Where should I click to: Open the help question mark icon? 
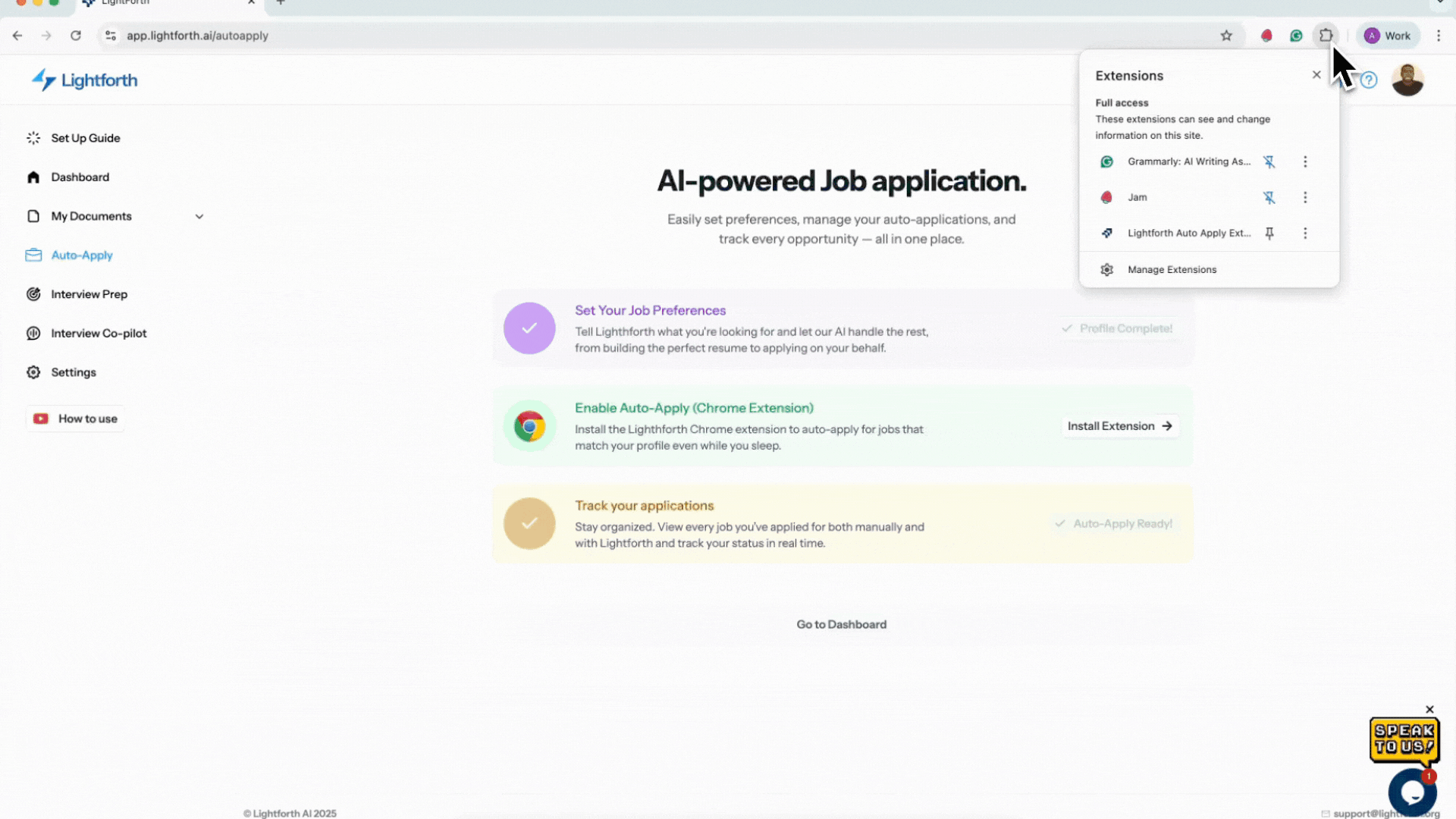[1369, 80]
